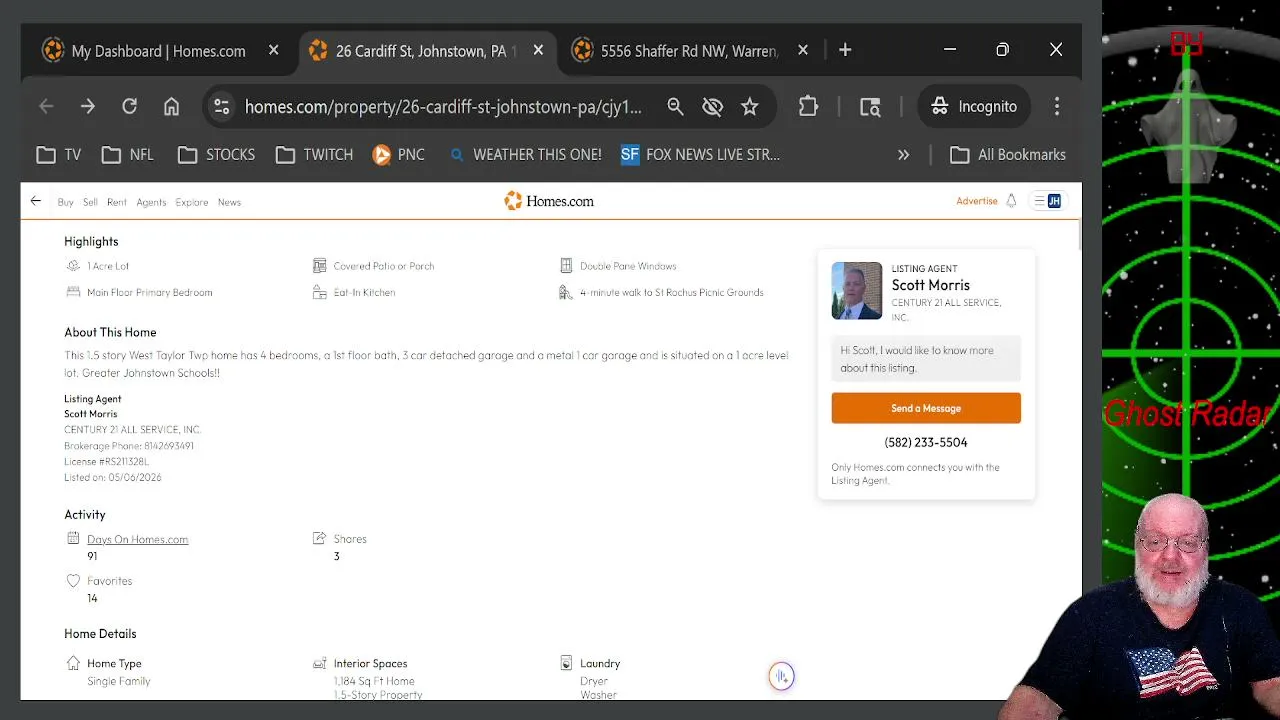The image size is (1280, 720).
Task: Open the All Bookmarks folder
Action: coord(1008,155)
